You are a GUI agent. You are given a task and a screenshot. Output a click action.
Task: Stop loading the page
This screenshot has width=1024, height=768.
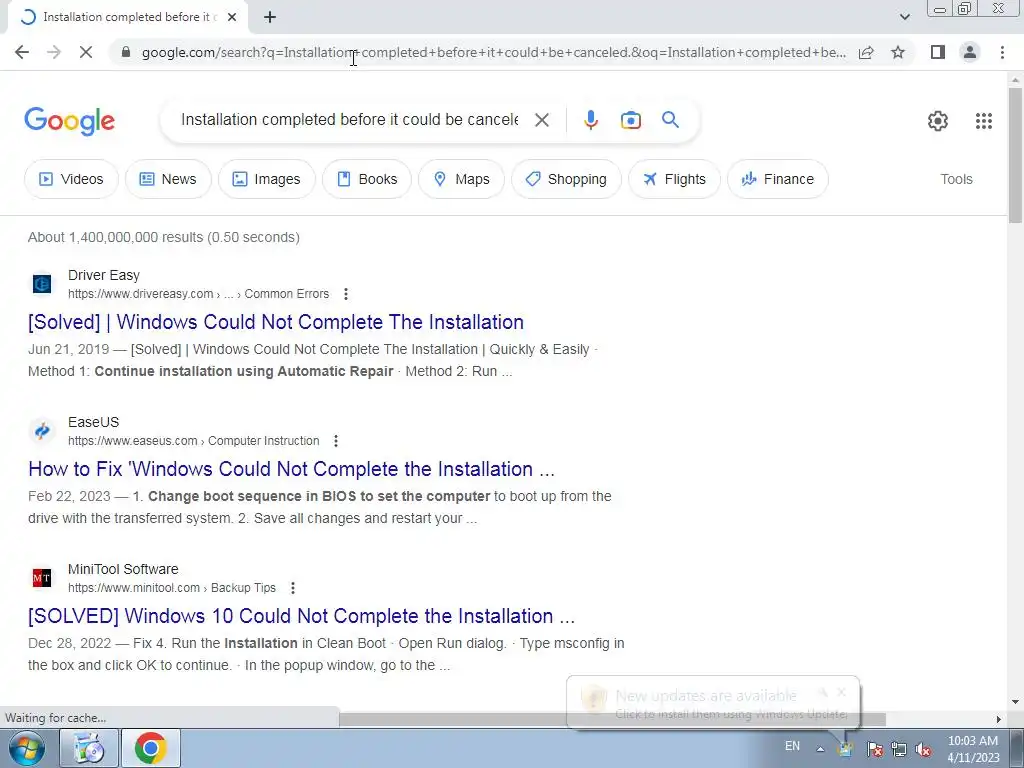86,52
